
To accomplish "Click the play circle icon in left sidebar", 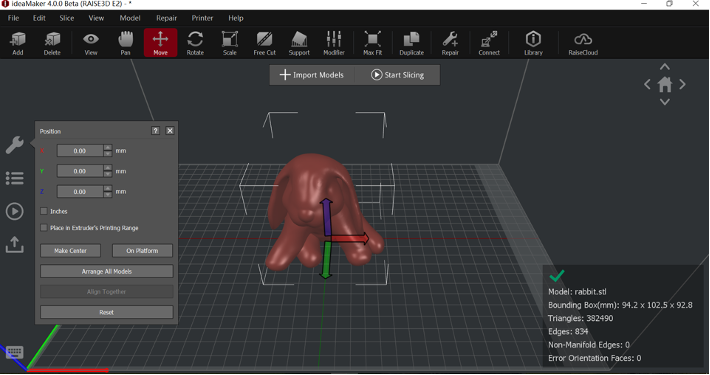I will (x=14, y=212).
